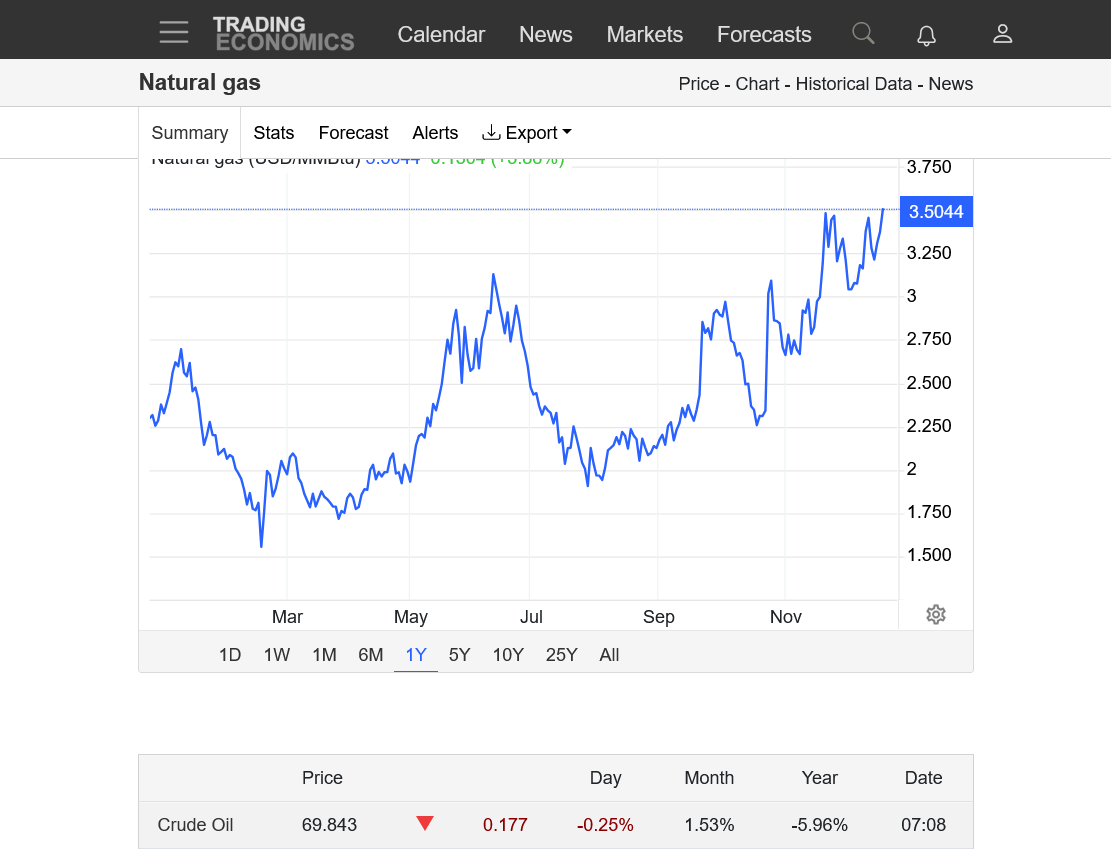This screenshot has height=849, width=1111.
Task: Open the search magnifier icon
Action: pos(863,34)
